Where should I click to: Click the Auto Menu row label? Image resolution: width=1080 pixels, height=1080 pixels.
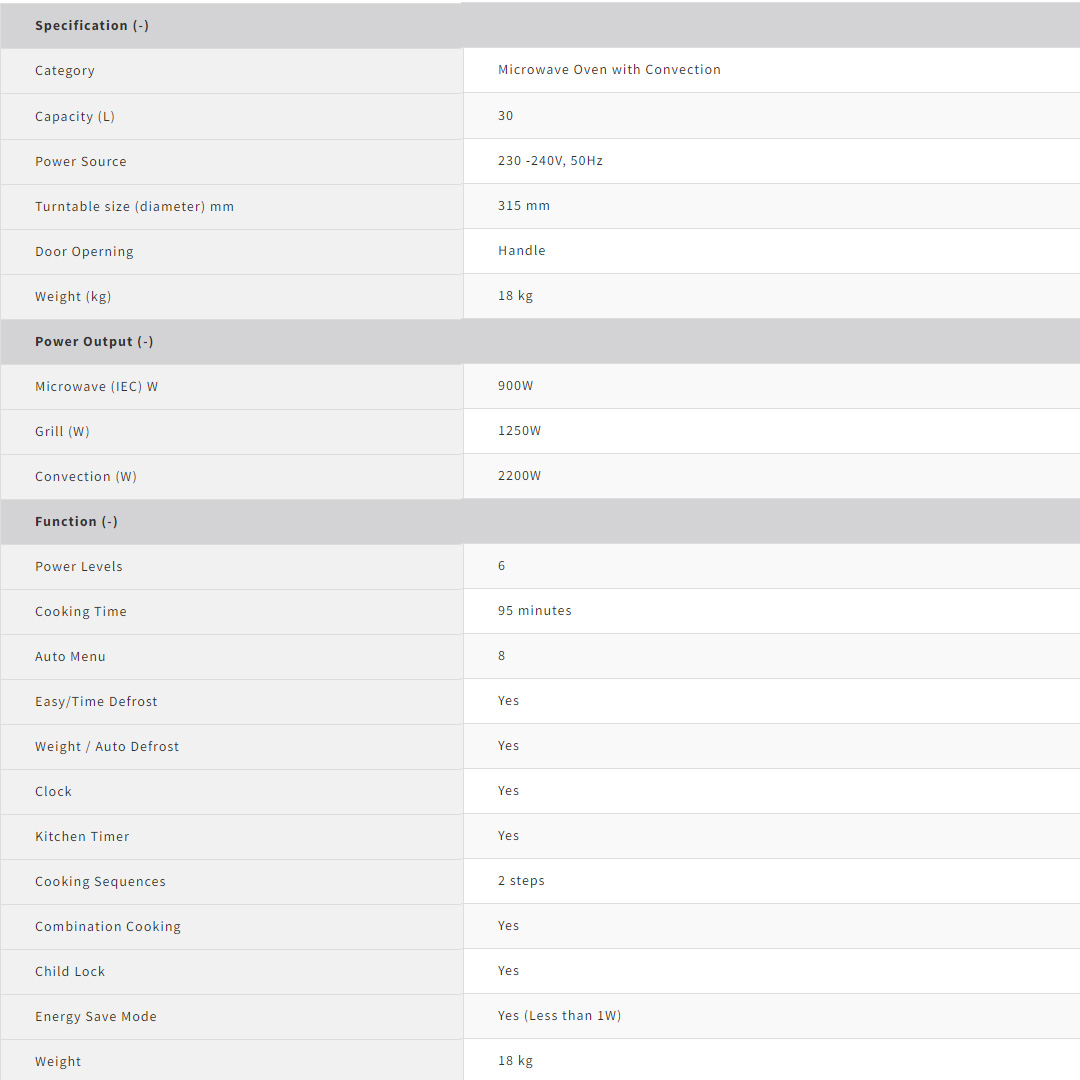70,656
